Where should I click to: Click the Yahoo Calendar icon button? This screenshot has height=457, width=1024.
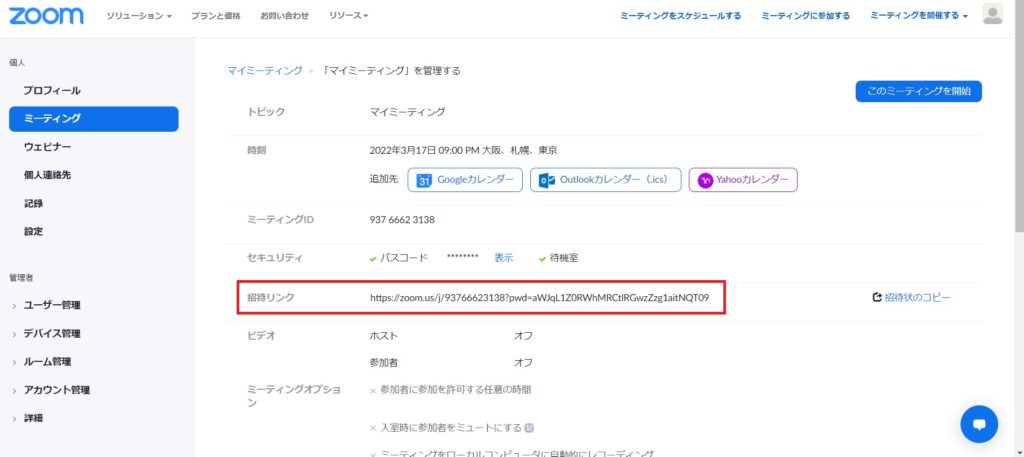click(x=706, y=180)
